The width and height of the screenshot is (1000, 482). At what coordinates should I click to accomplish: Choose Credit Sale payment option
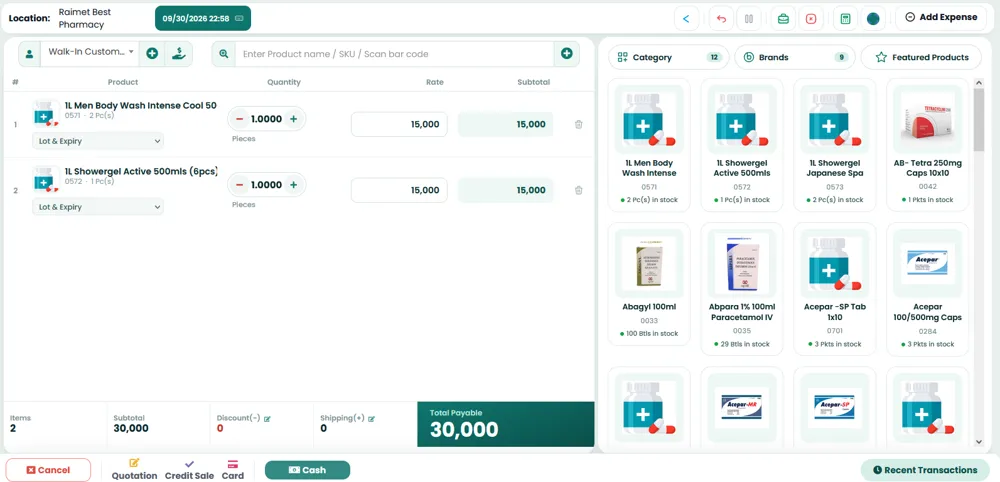coord(189,470)
